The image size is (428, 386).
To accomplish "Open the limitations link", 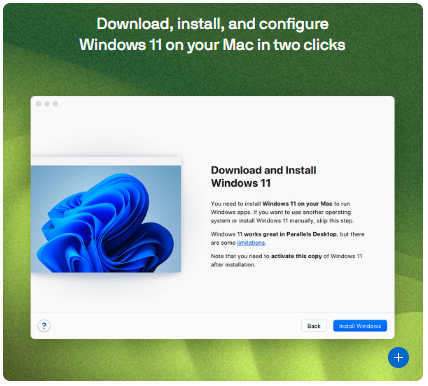I will [x=251, y=243].
